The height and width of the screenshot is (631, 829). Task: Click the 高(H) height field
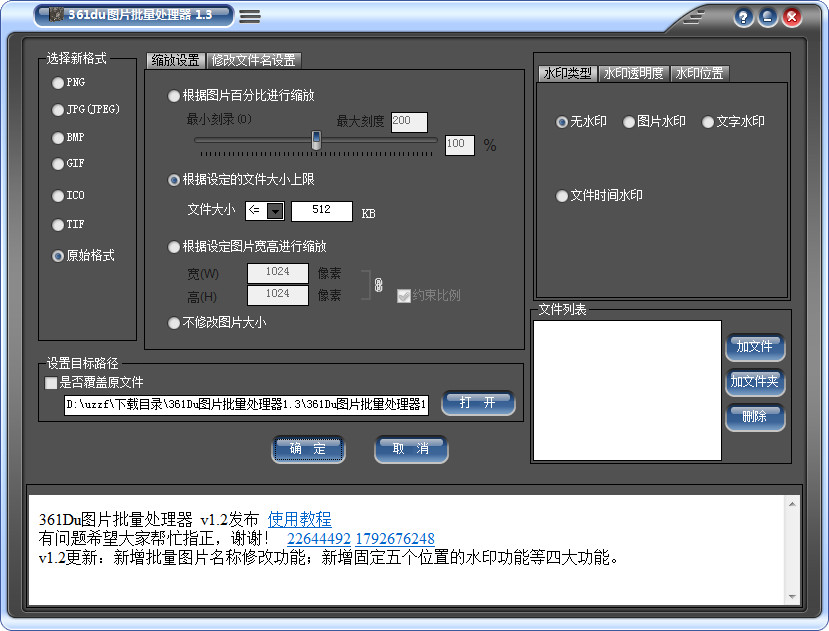278,295
